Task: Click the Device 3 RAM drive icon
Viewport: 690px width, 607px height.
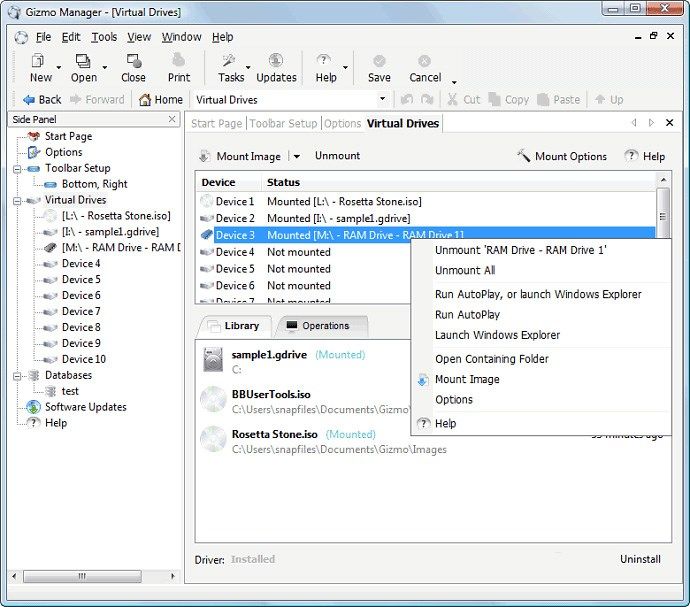Action: (x=206, y=235)
